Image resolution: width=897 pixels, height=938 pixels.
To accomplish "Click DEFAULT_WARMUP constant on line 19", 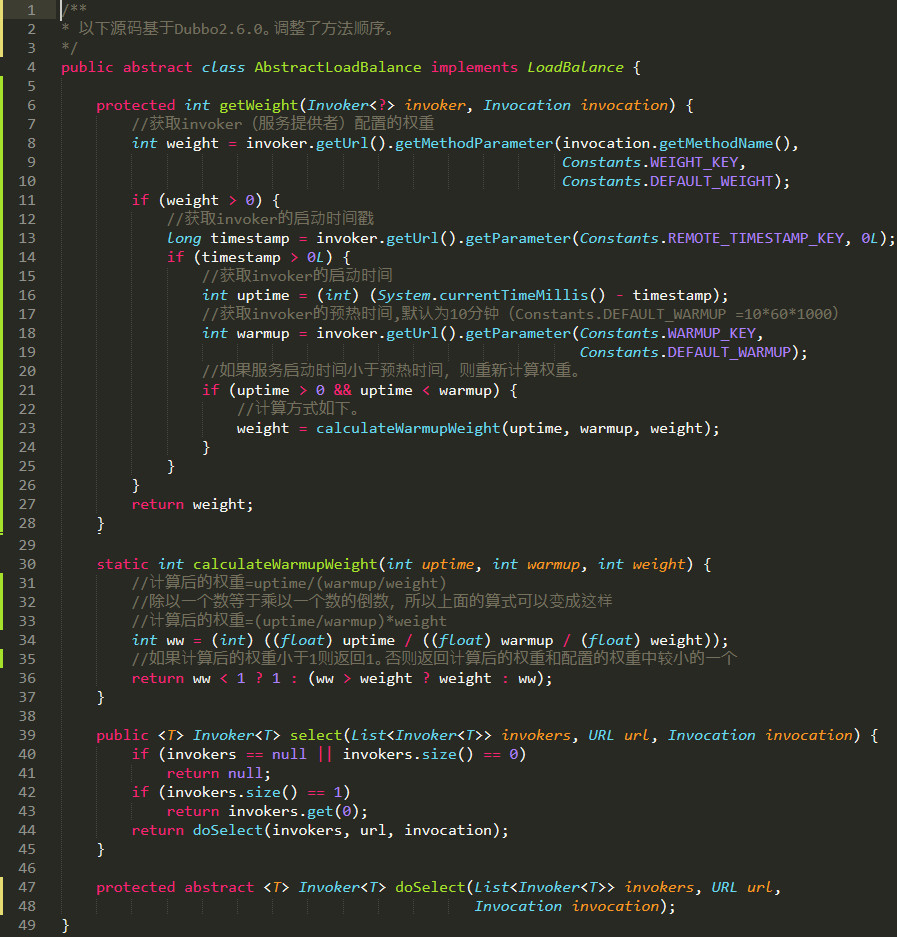I will [729, 352].
